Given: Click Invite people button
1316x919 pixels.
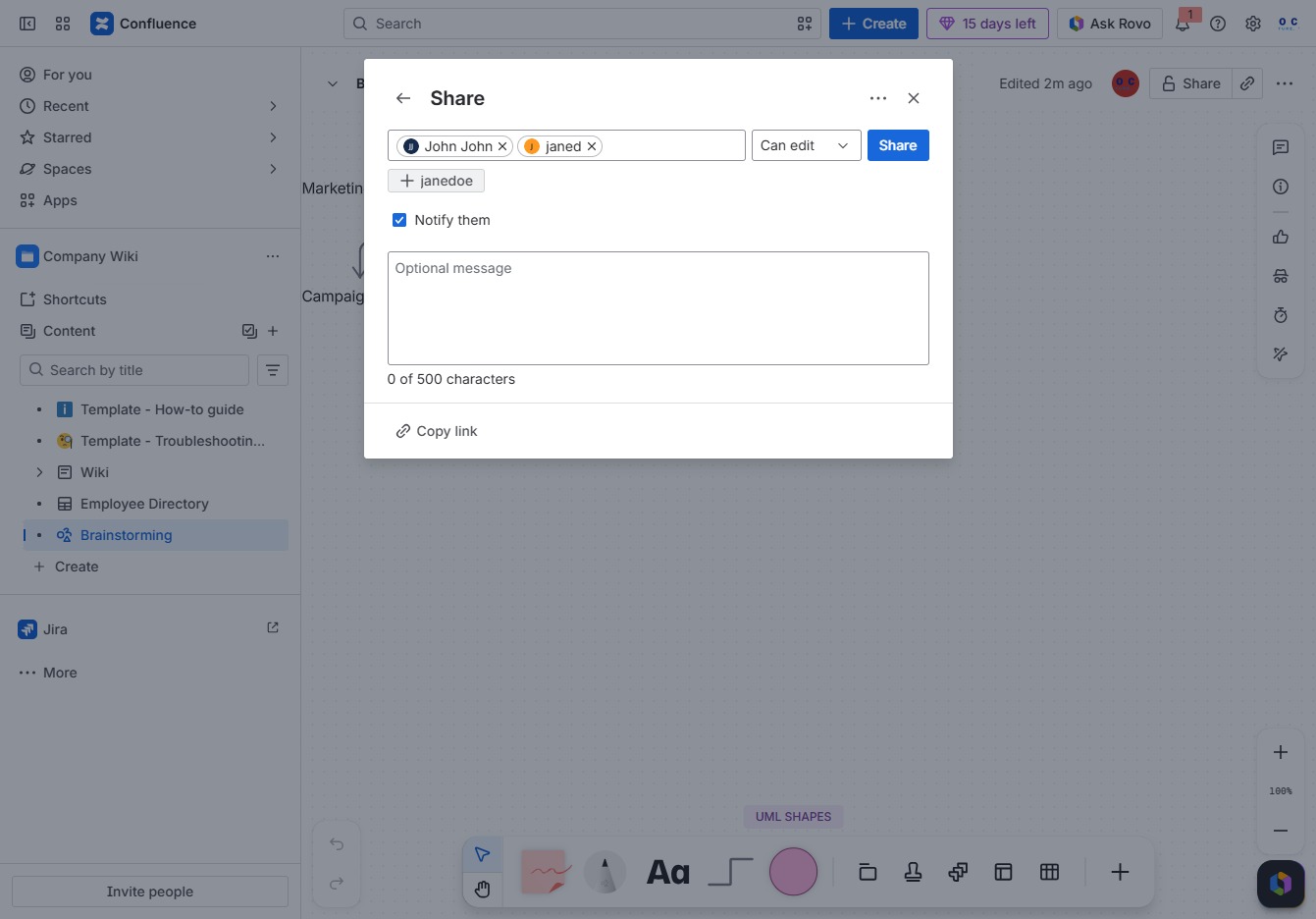Looking at the screenshot, I should pyautogui.click(x=150, y=892).
